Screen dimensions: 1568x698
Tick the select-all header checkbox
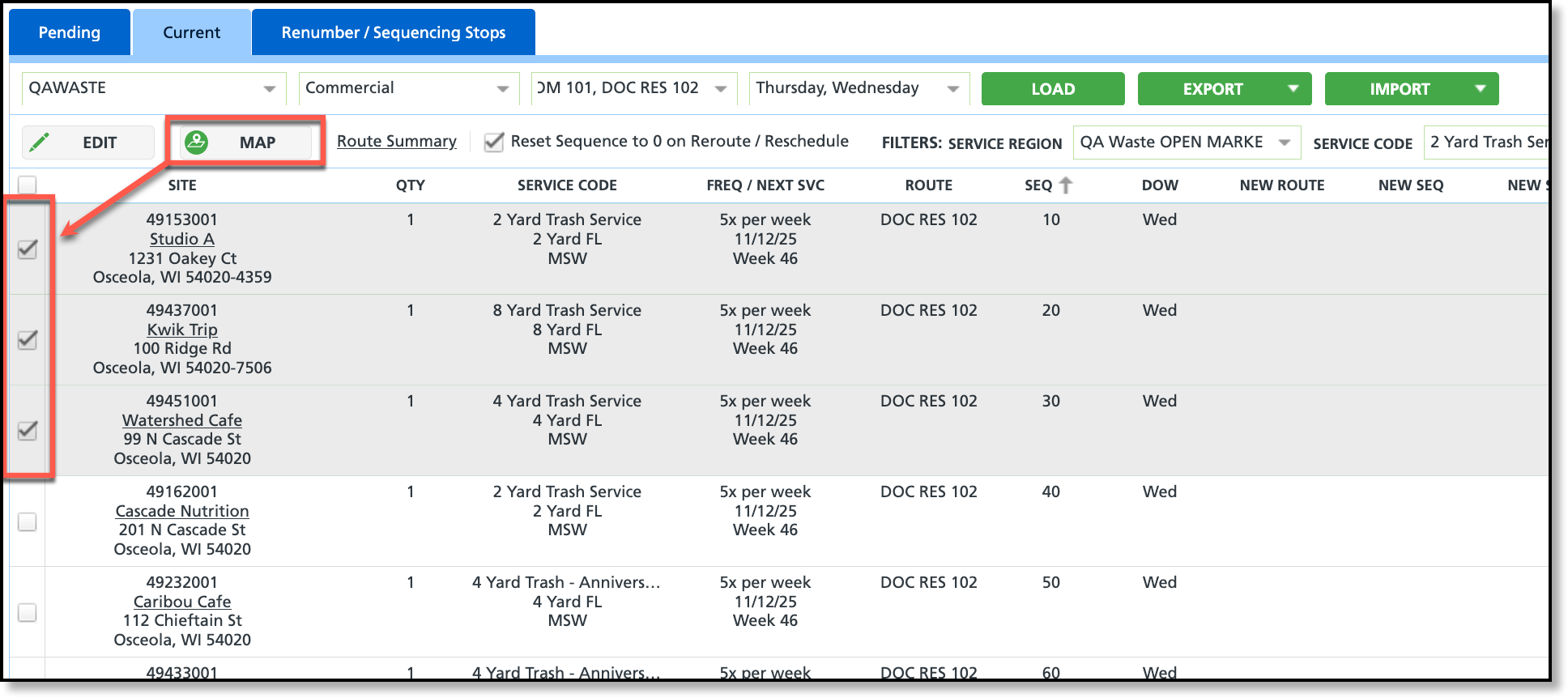click(x=28, y=185)
